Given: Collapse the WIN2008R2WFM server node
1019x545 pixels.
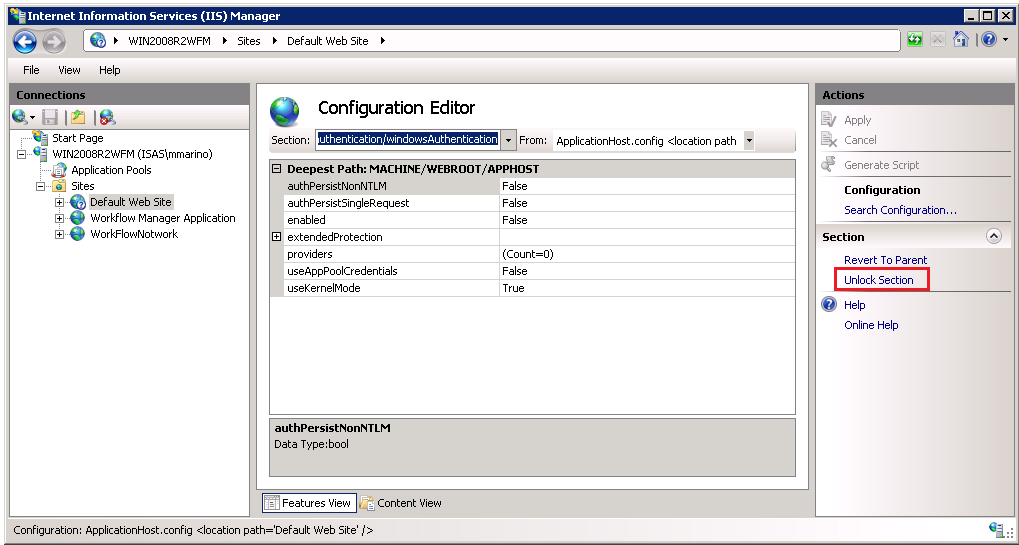Looking at the screenshot, I should pos(21,154).
